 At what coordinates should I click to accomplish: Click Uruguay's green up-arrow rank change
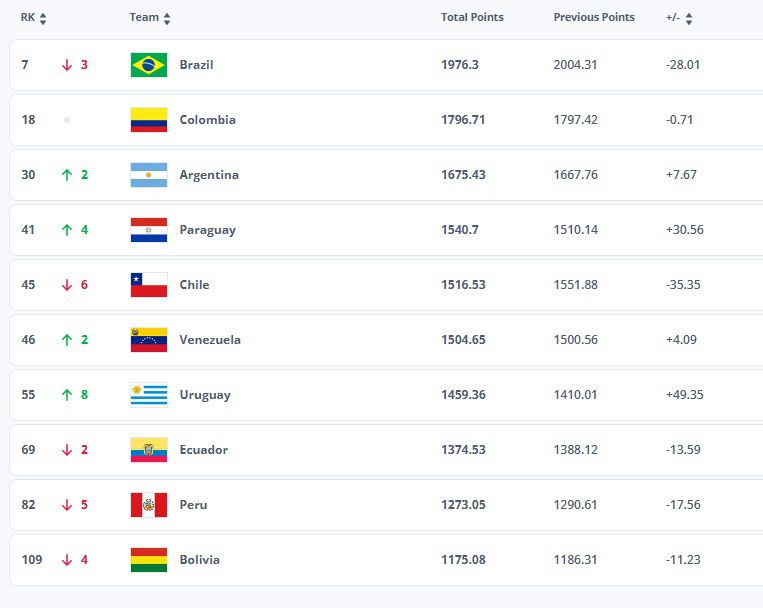(x=67, y=395)
